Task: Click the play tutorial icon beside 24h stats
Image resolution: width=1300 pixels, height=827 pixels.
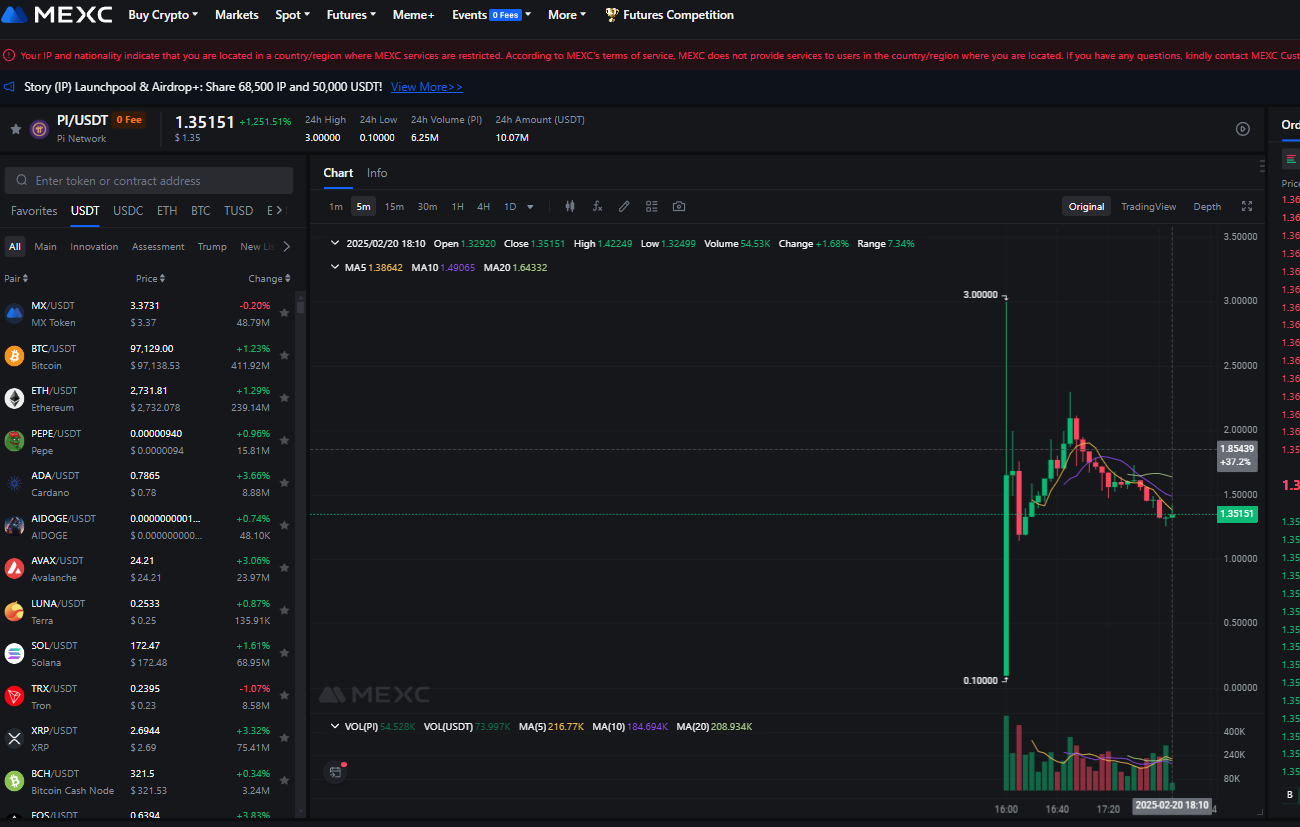Action: click(x=1243, y=129)
